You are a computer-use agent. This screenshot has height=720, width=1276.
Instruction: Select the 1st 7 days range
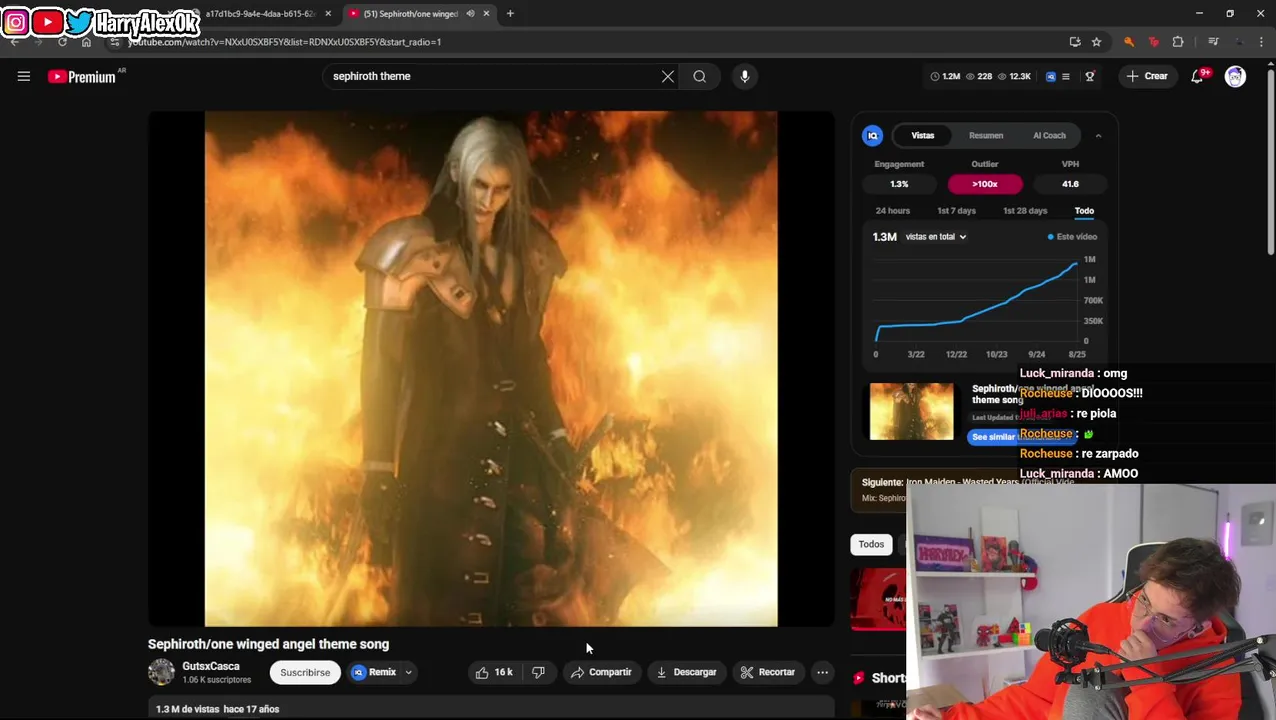[956, 211]
